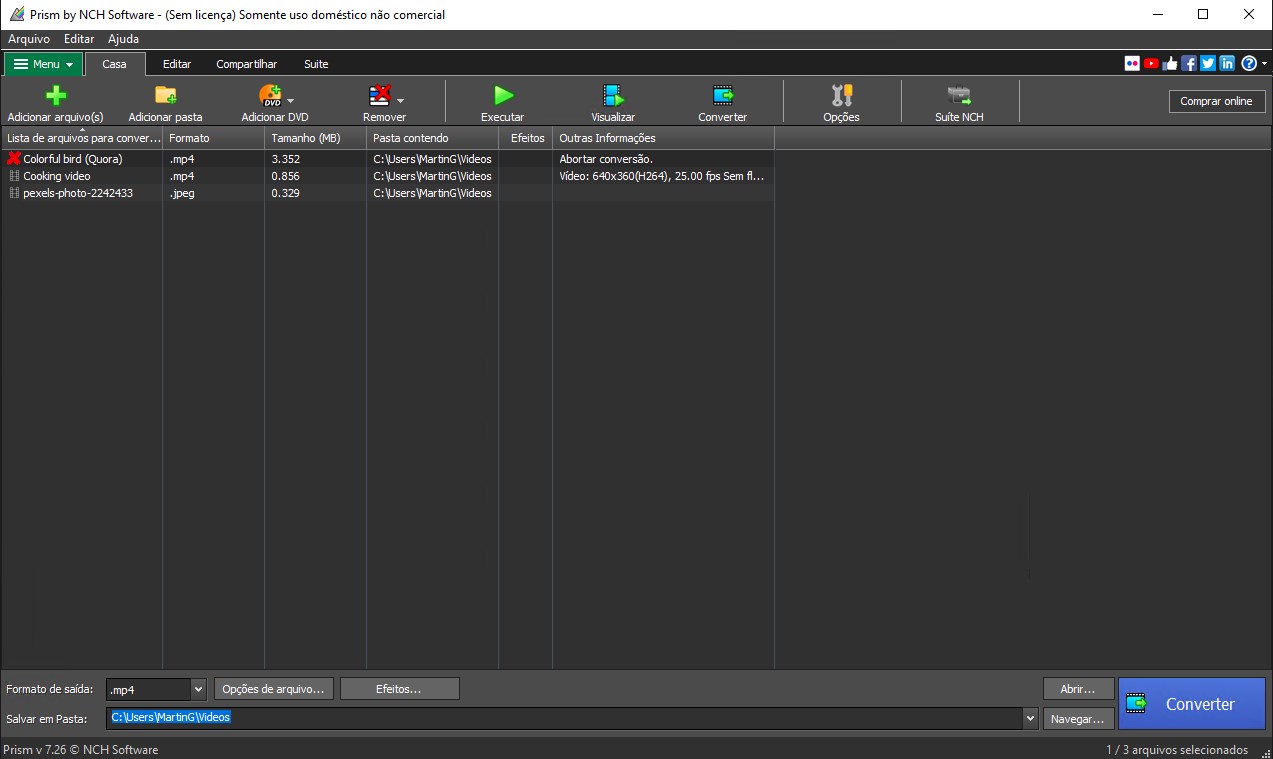
Task: Sort by the Efeitos column header
Action: [525, 138]
